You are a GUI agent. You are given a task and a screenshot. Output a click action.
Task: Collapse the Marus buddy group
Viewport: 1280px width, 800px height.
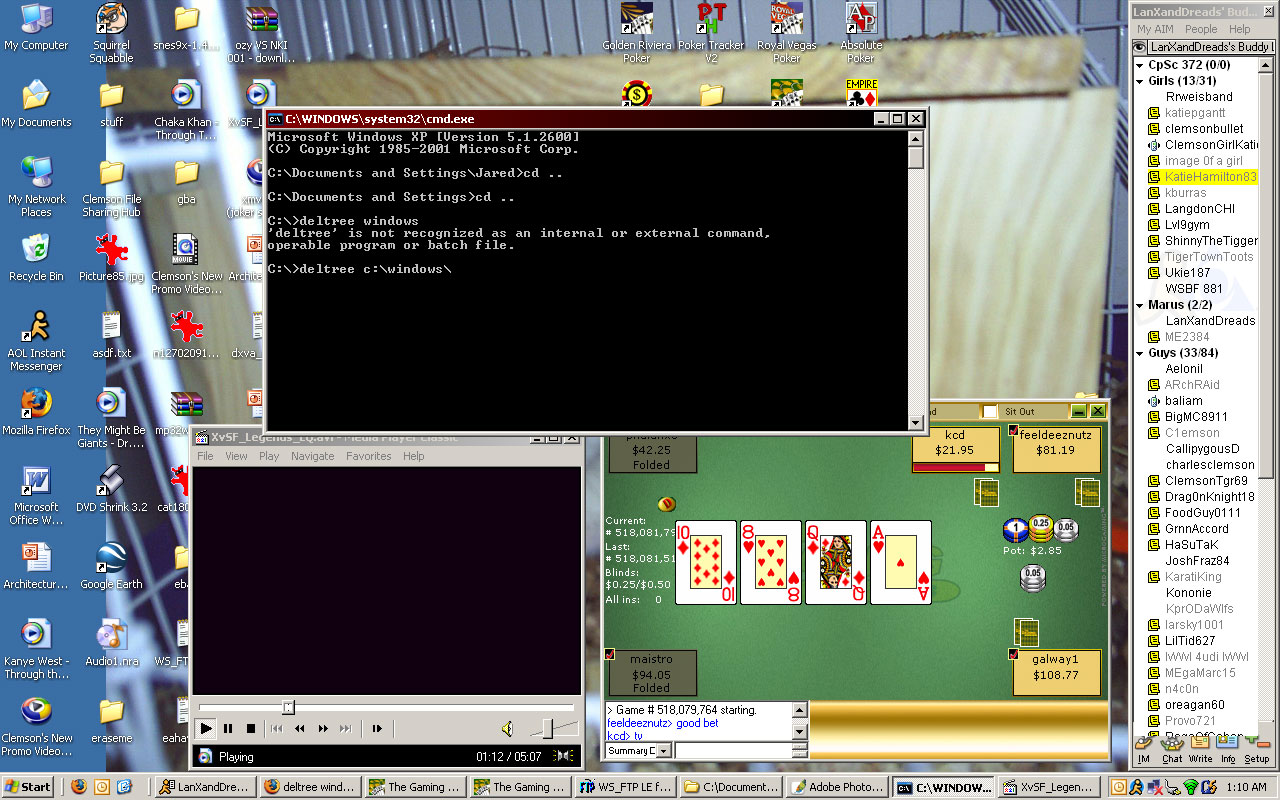(x=1140, y=305)
